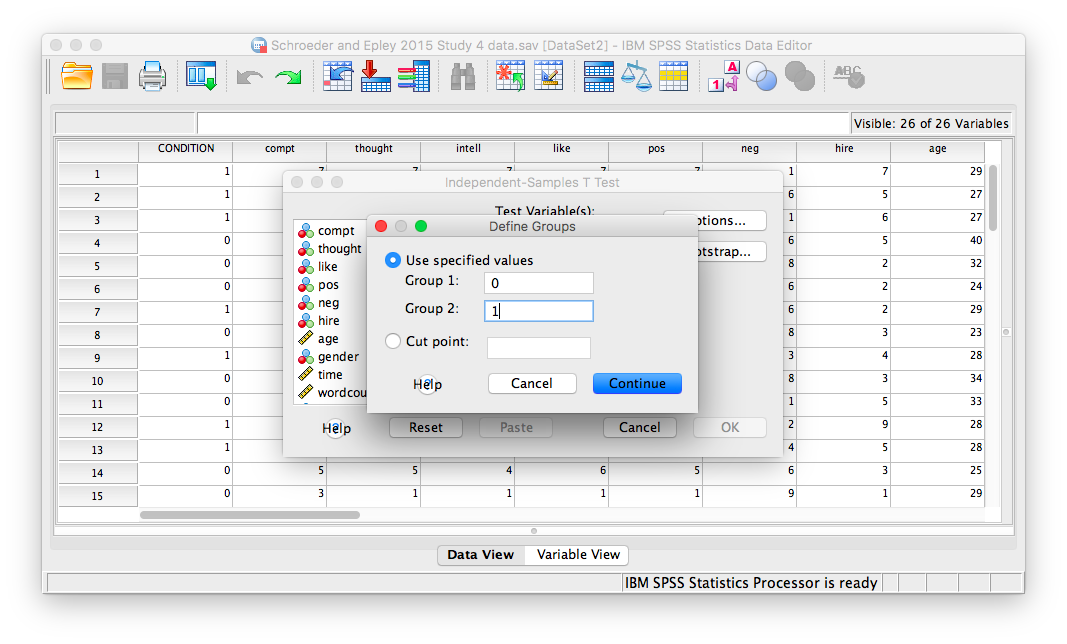This screenshot has width=1067, height=644.
Task: Select the neg column header
Action: pyautogui.click(x=749, y=149)
